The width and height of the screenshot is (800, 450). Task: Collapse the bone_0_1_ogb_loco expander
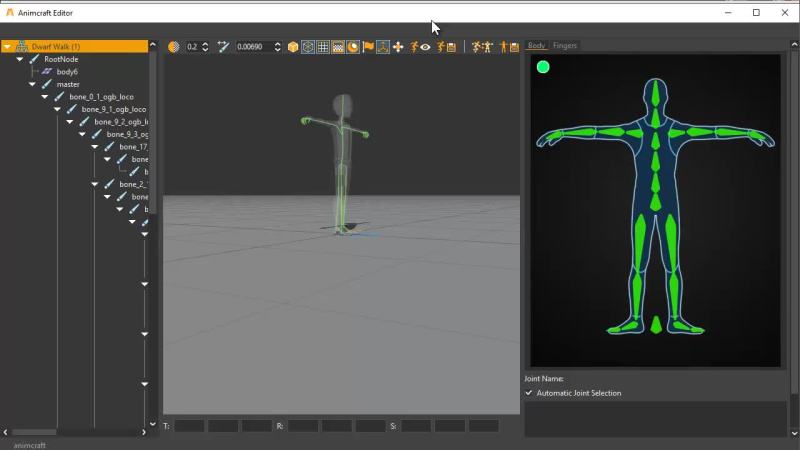[x=45, y=96]
